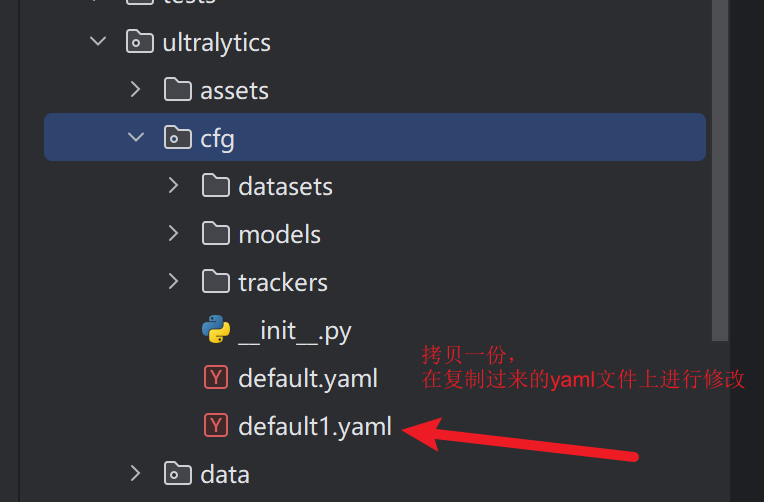Expand the data folder chevron
Viewport: 764px width, 502px height.
pos(135,473)
